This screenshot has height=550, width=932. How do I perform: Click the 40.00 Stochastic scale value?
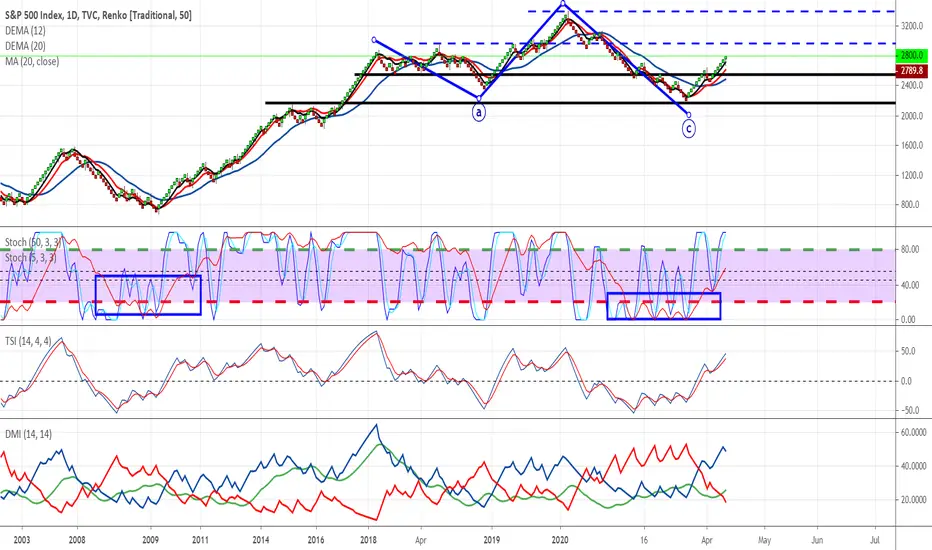pyautogui.click(x=910, y=285)
